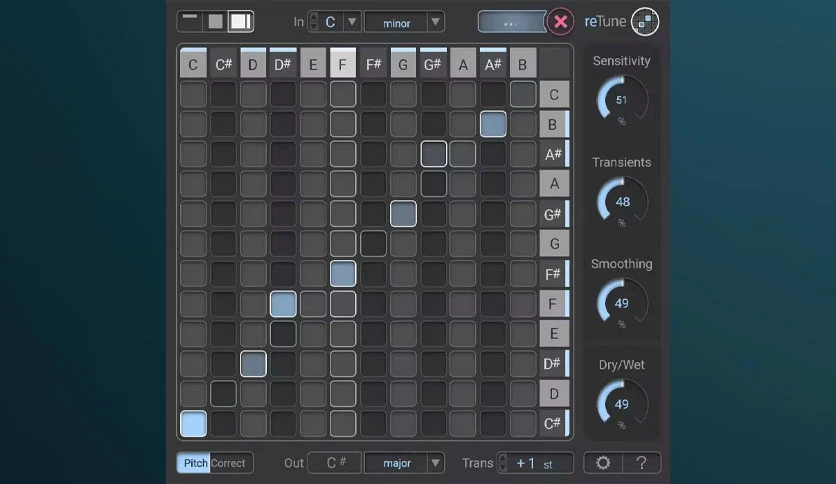
Task: Open the input scale dropdown showing minor
Action: pos(404,22)
